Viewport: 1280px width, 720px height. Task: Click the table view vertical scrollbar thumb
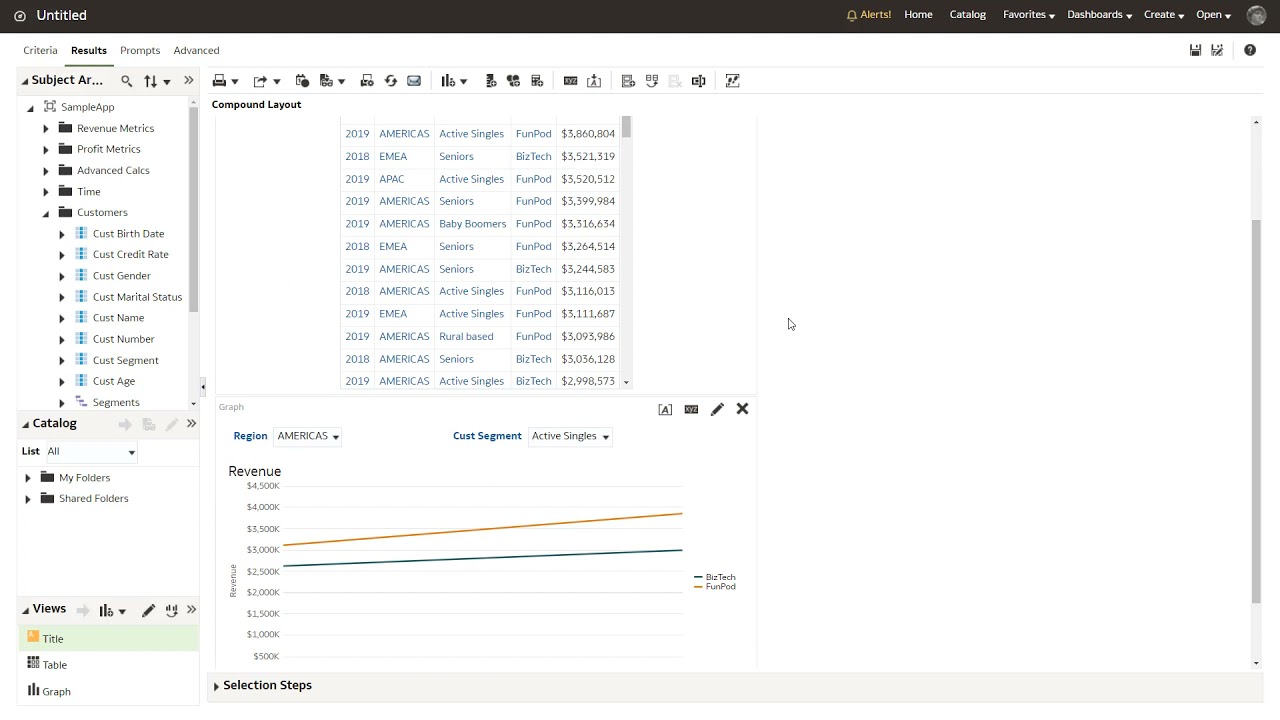(626, 127)
